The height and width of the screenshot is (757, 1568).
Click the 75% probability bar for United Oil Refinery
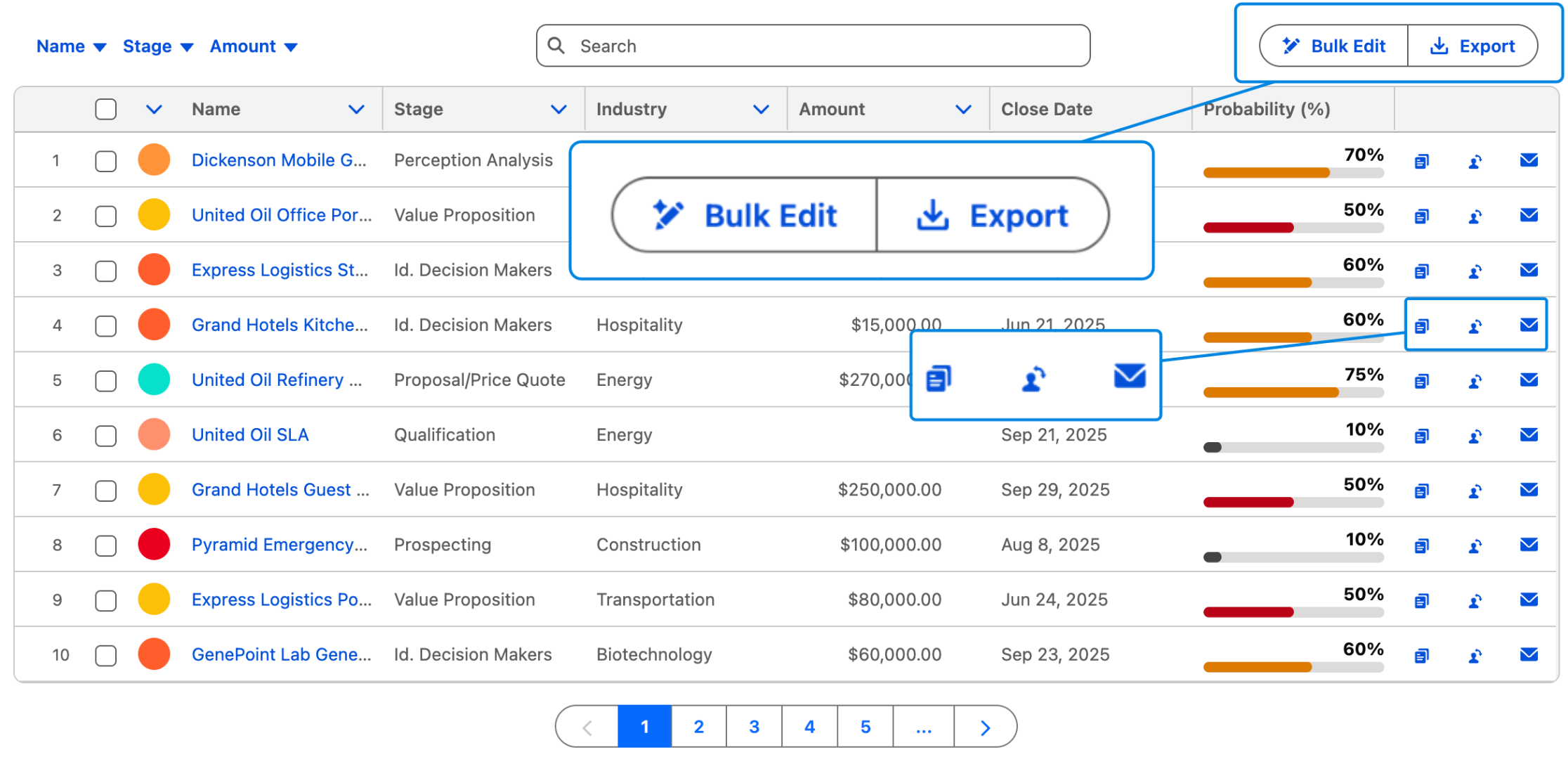[1293, 392]
